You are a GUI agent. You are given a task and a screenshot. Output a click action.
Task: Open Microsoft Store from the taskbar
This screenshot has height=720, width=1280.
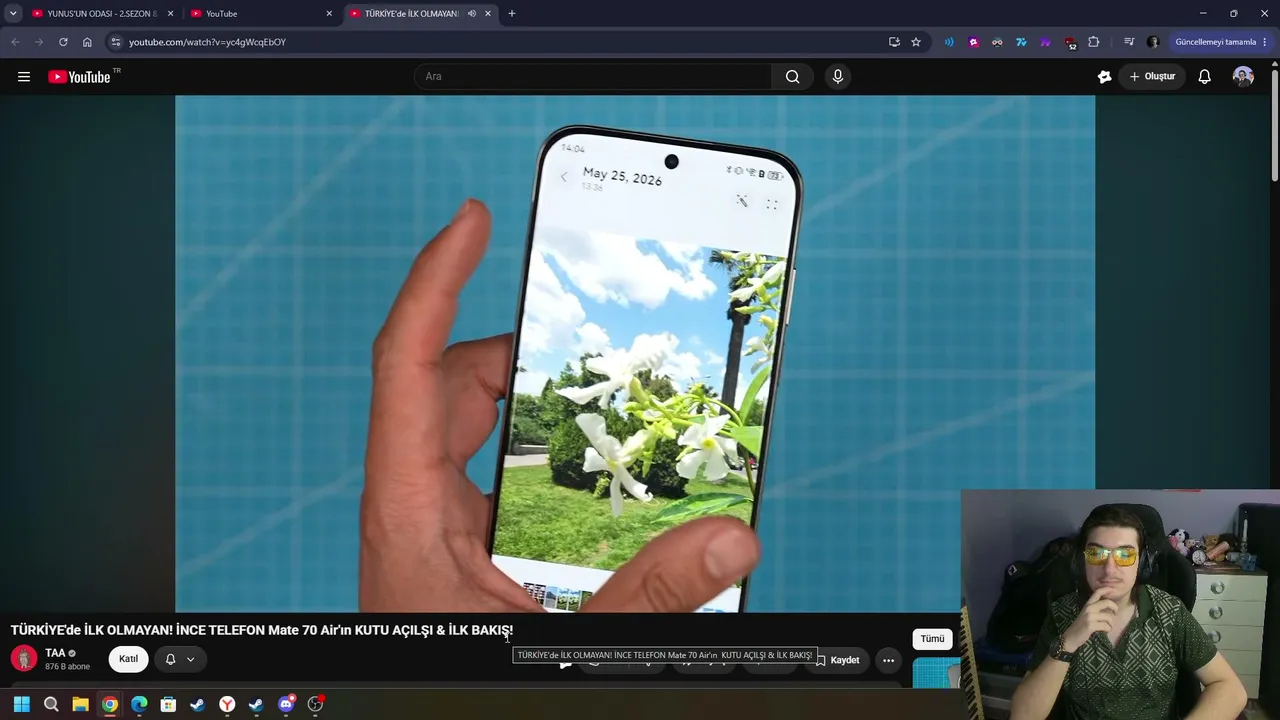(168, 704)
